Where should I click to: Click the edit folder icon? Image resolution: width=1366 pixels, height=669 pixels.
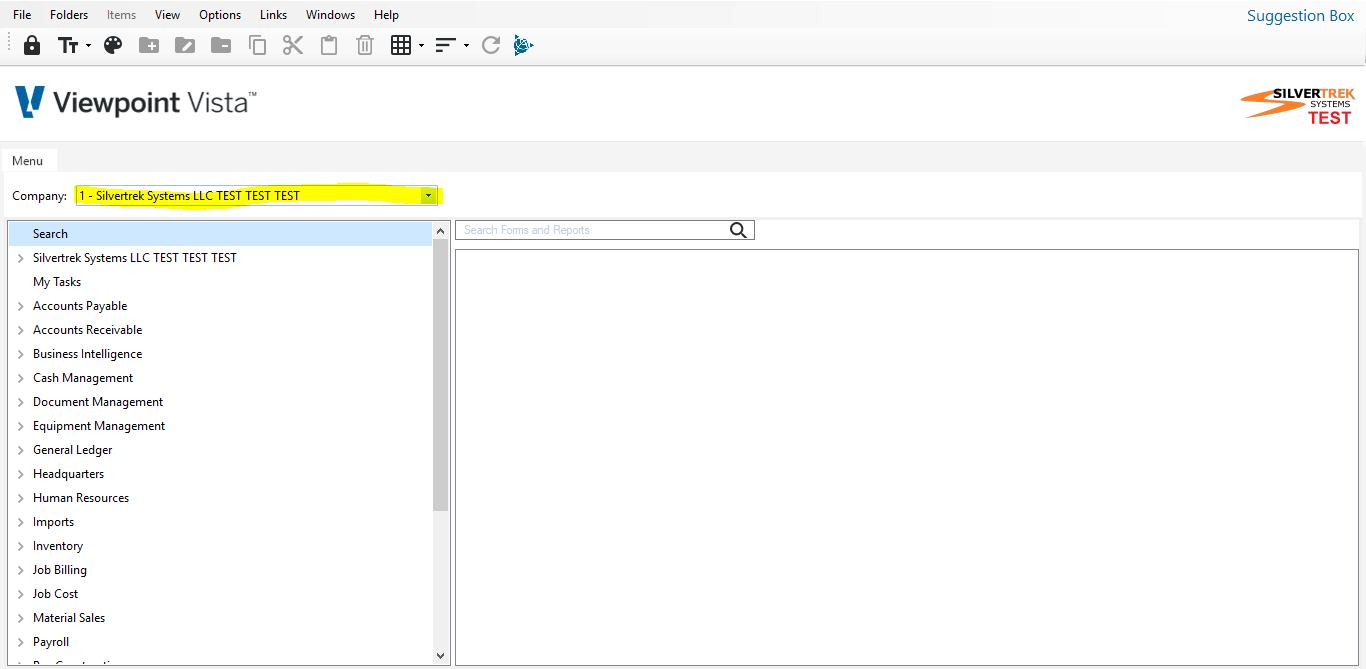click(x=185, y=45)
